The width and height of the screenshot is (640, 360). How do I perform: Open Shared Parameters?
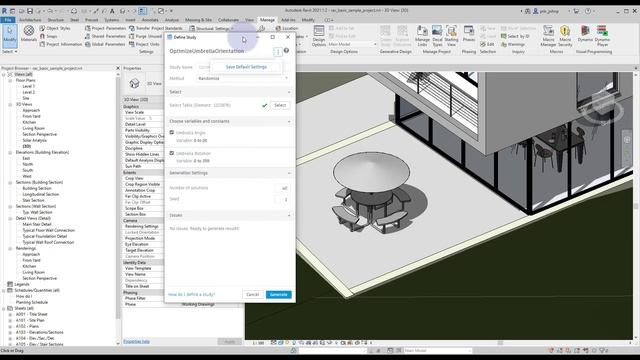point(105,36)
